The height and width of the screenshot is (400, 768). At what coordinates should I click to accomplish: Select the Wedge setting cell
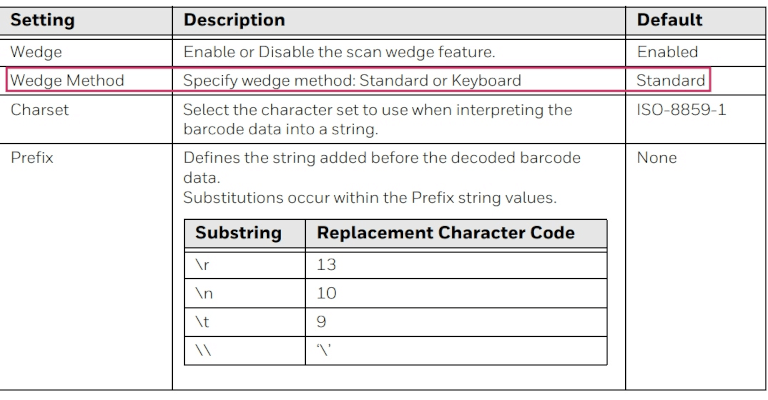[x=36, y=51]
